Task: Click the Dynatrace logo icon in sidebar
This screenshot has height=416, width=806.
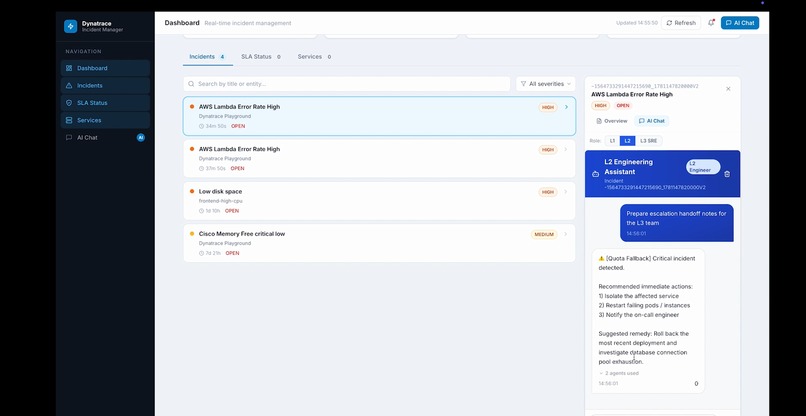Action: pyautogui.click(x=70, y=26)
